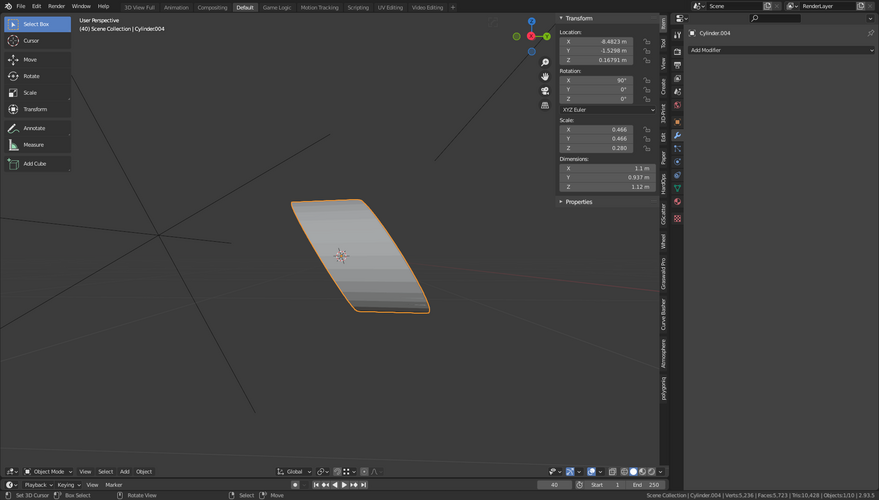Open the Object Mode dropdown
Screen dimensions: 879x500
point(48,471)
